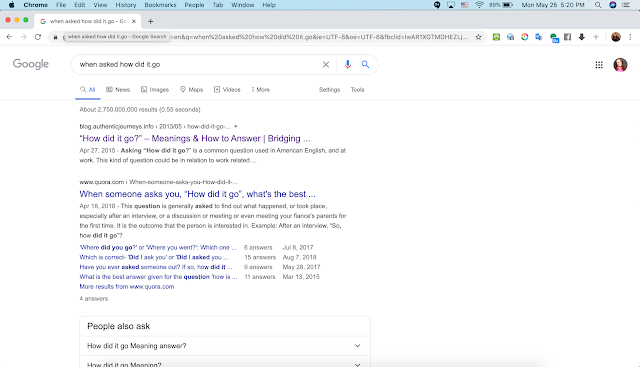Click the Google logo

coord(31,64)
